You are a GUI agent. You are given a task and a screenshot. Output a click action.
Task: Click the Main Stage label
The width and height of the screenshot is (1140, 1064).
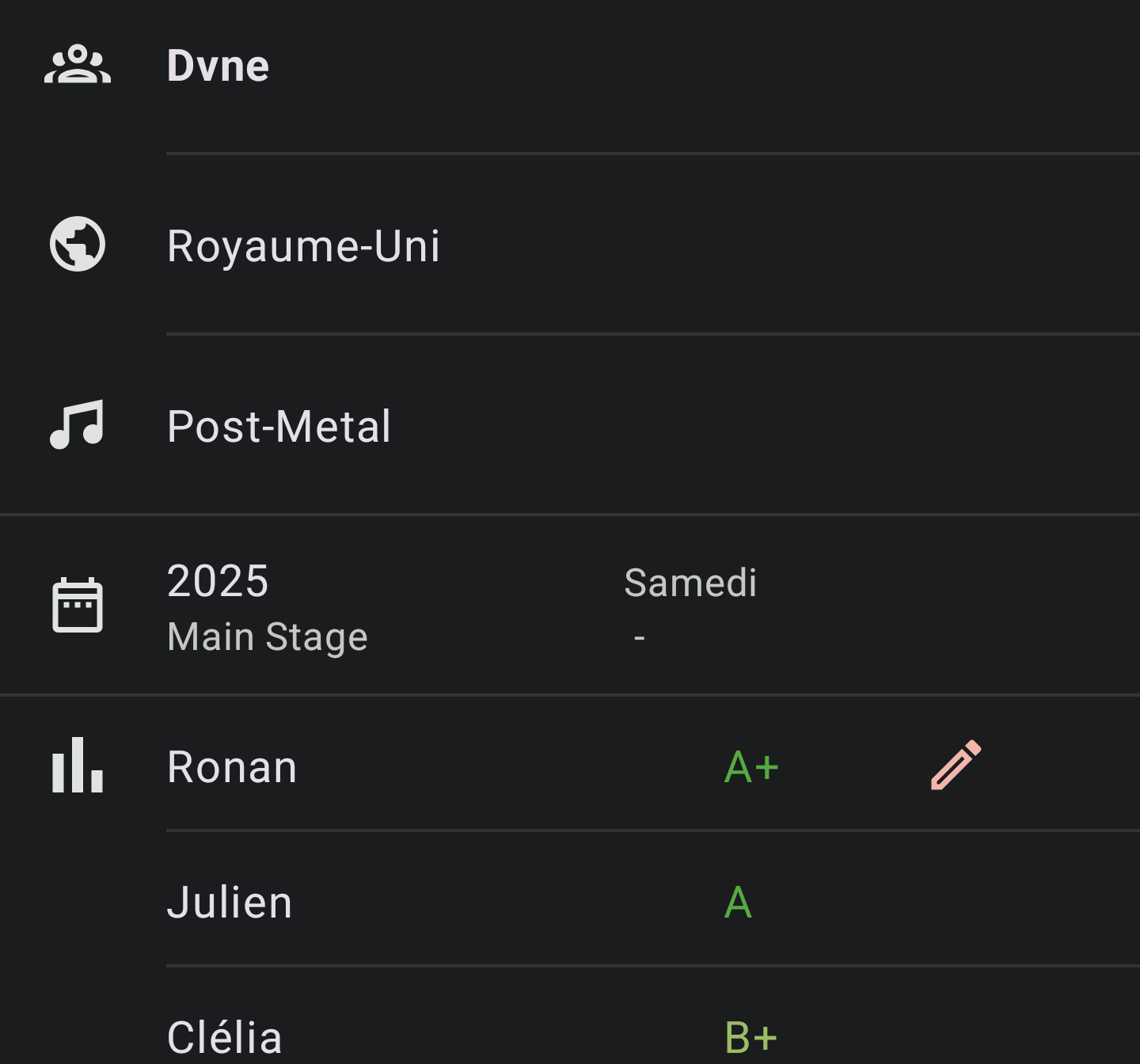(268, 637)
